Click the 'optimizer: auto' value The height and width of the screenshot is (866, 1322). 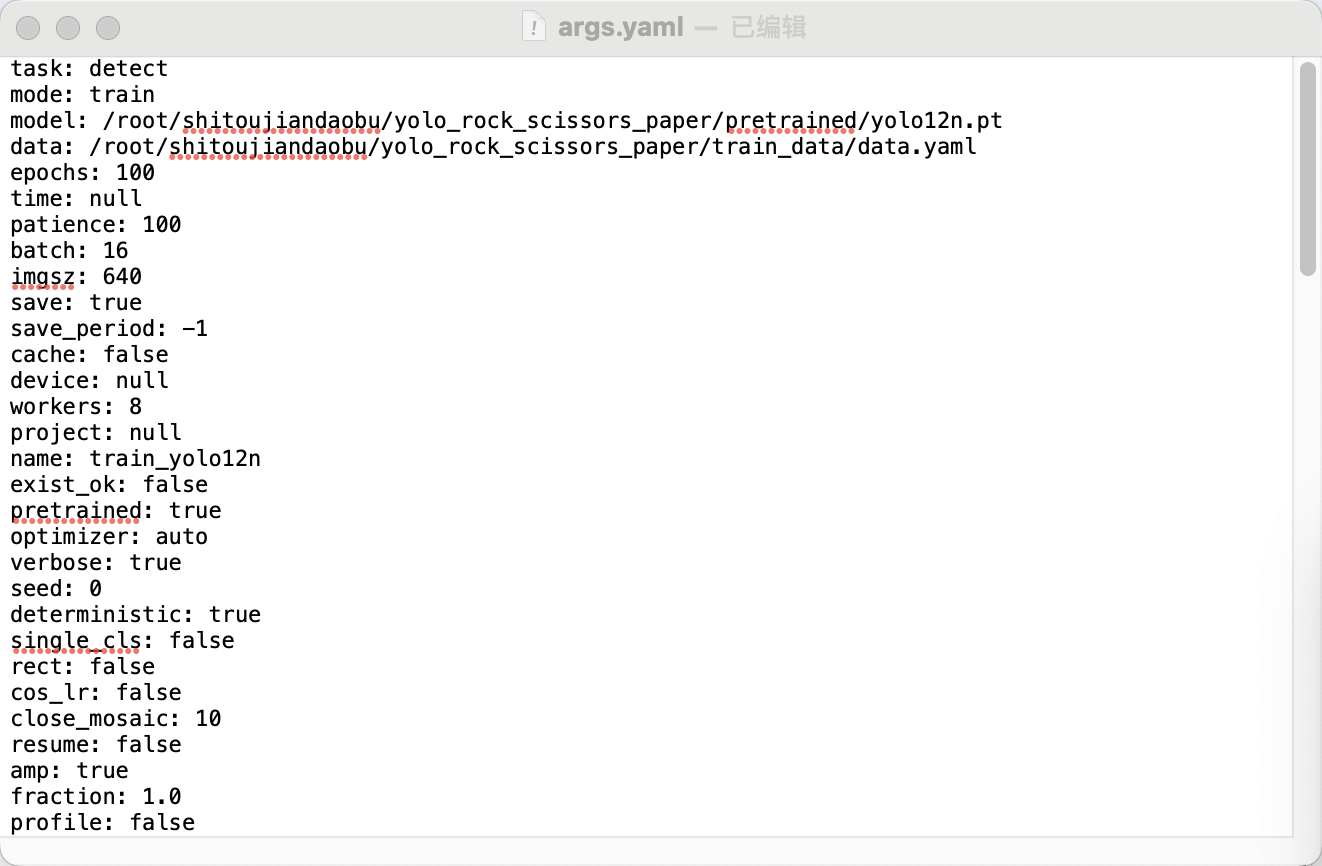(x=182, y=537)
